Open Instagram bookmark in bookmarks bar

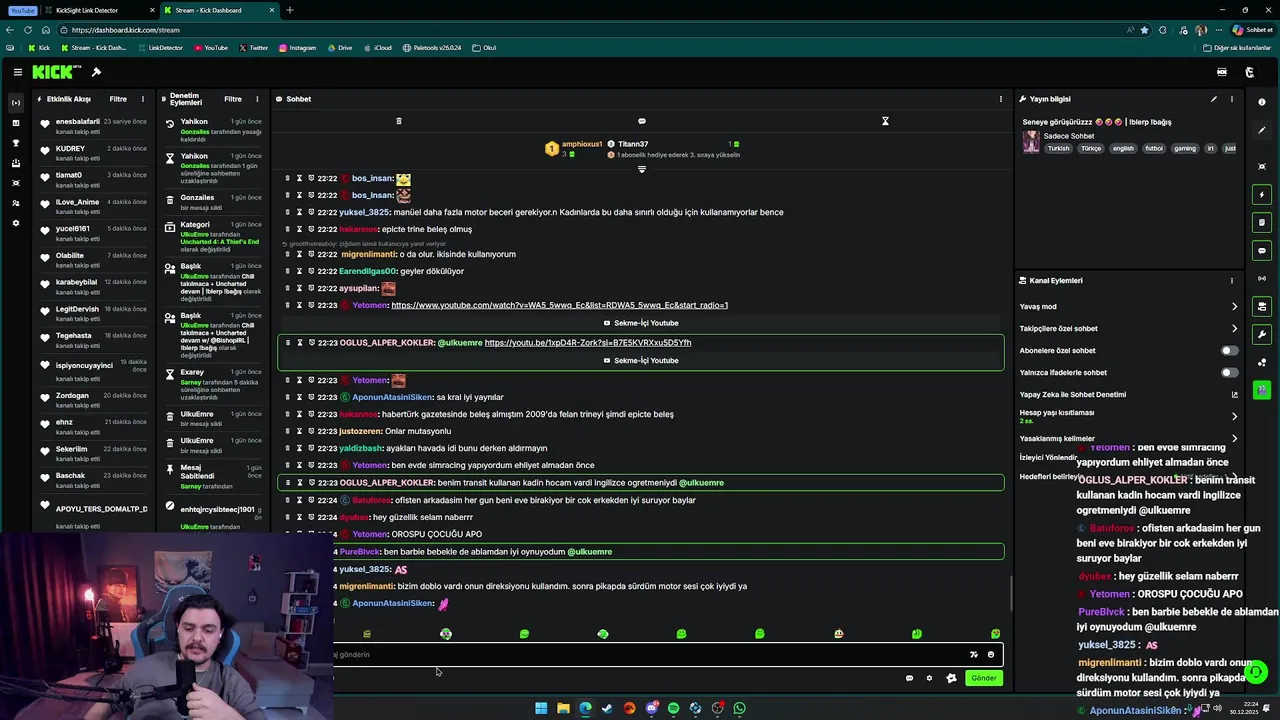pyautogui.click(x=297, y=48)
